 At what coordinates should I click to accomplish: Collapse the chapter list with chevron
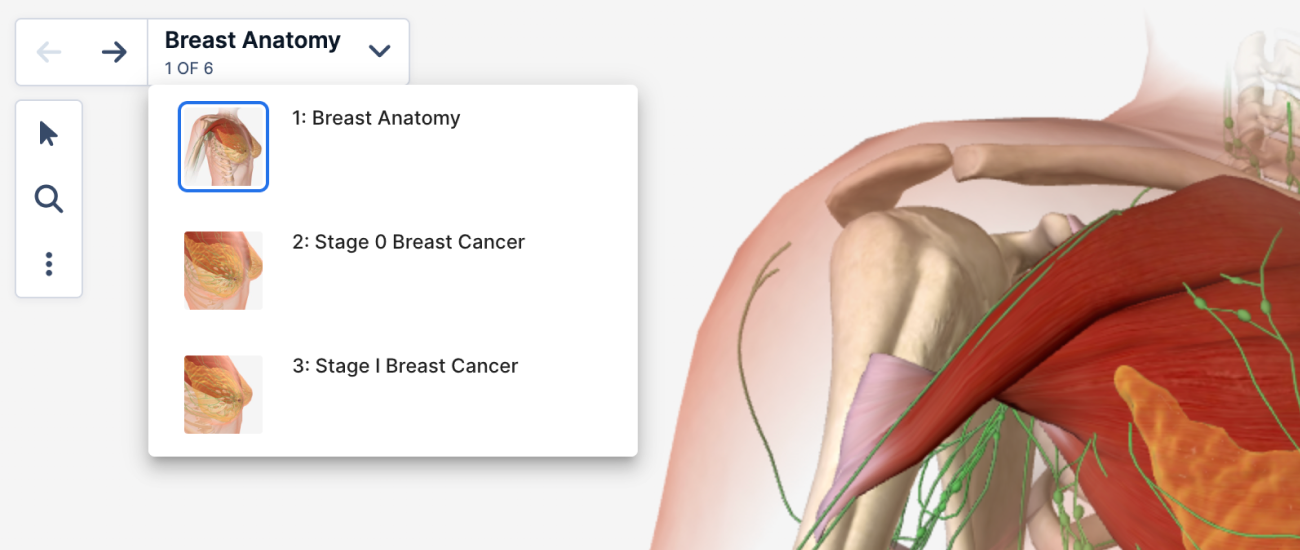tap(379, 51)
